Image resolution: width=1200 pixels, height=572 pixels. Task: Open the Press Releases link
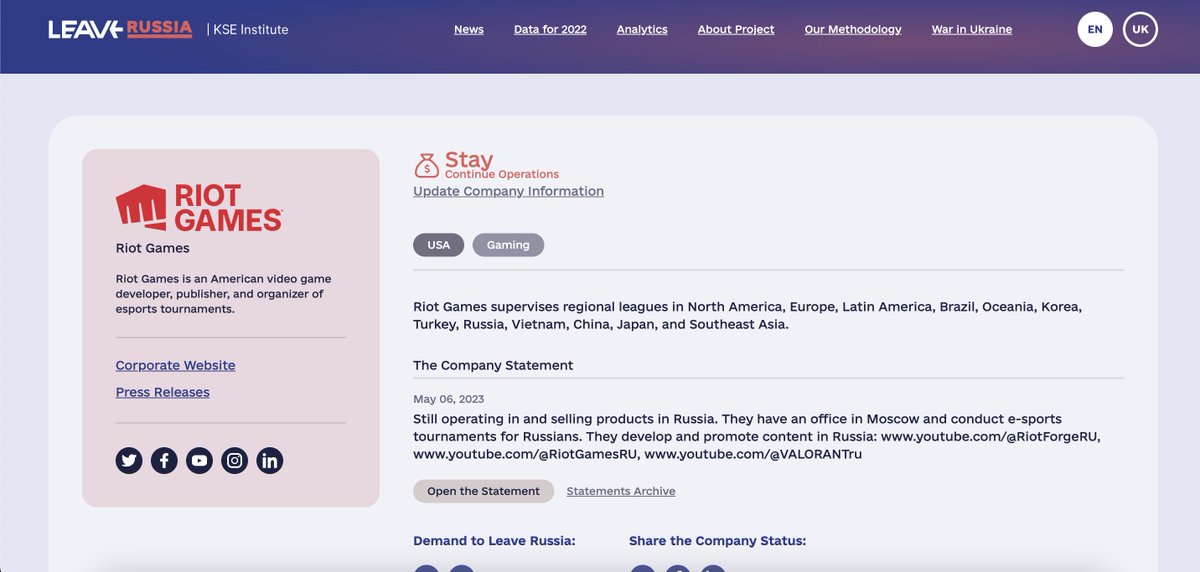click(x=163, y=393)
